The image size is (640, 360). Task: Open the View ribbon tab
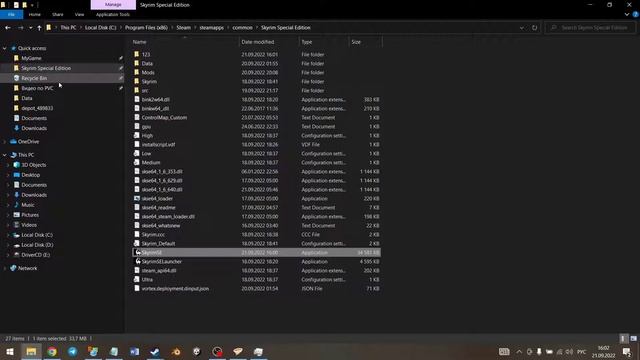pyautogui.click(x=79, y=14)
